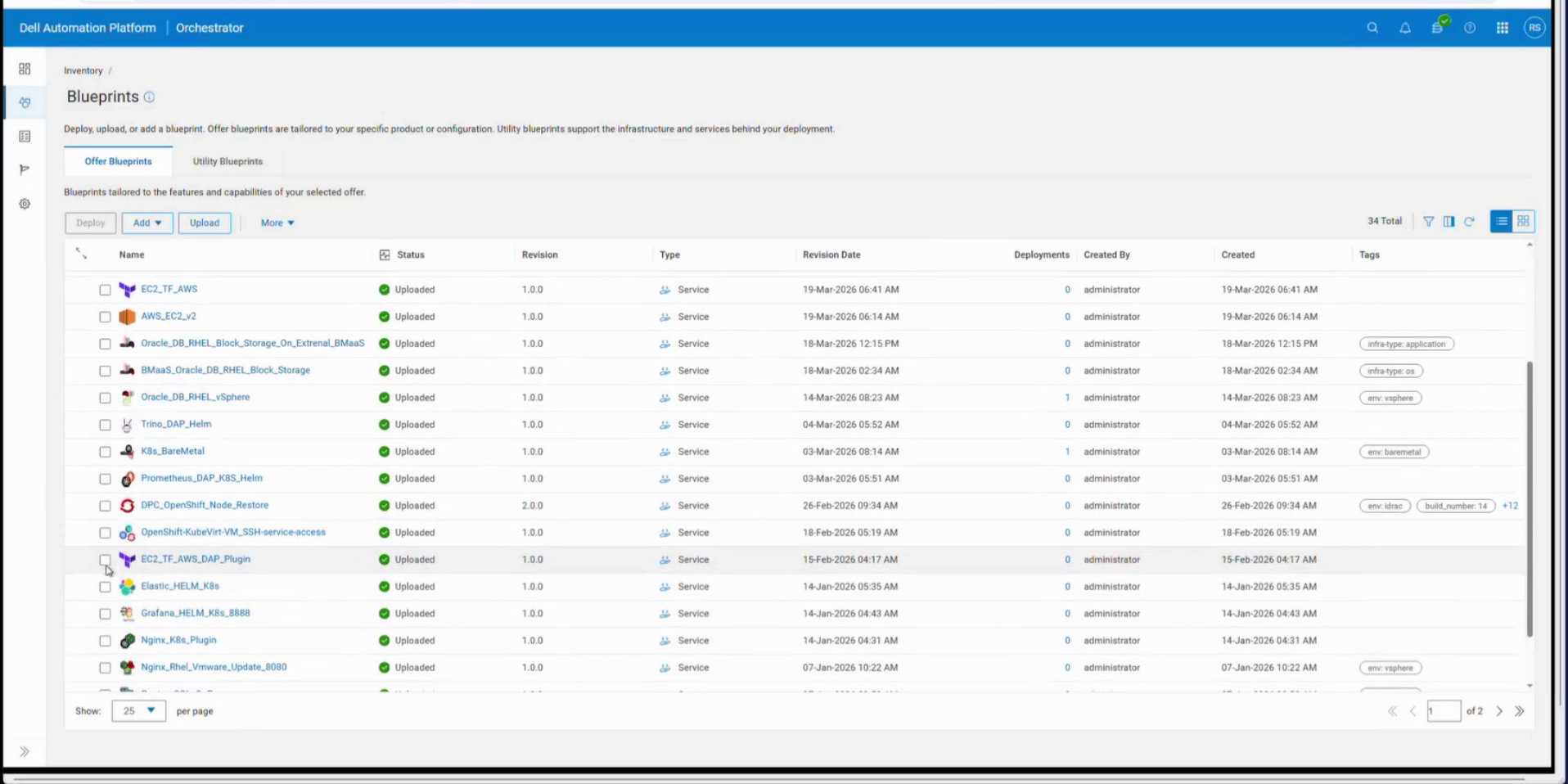Go to the next page
The height and width of the screenshot is (784, 1568).
(1499, 711)
